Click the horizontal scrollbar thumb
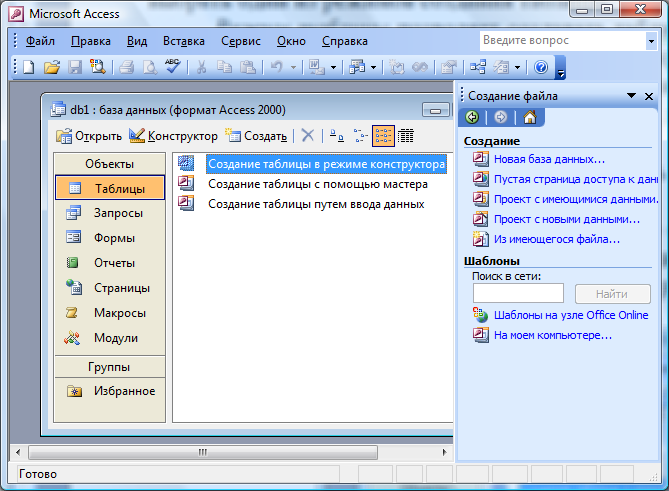669x491 pixels. (x=203, y=452)
